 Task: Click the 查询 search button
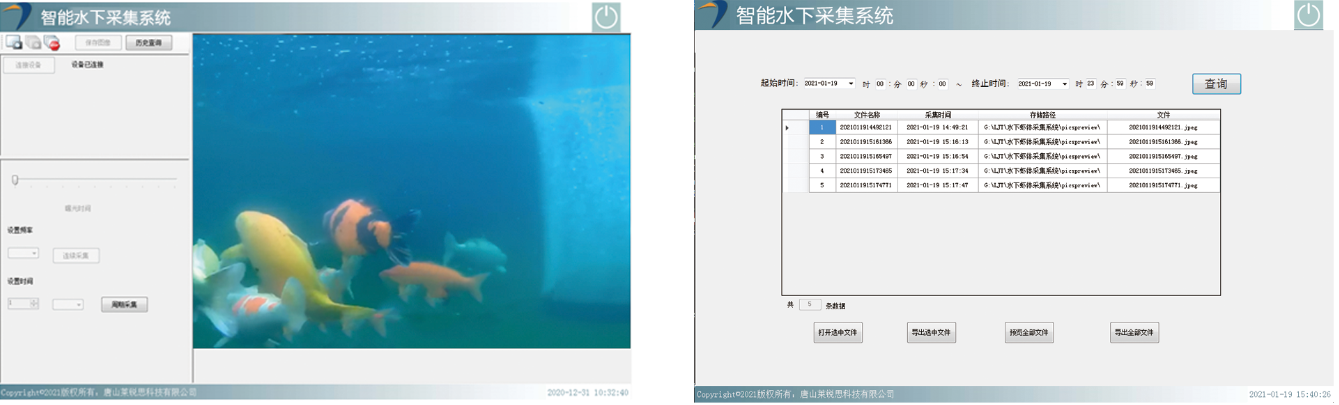tap(1216, 84)
